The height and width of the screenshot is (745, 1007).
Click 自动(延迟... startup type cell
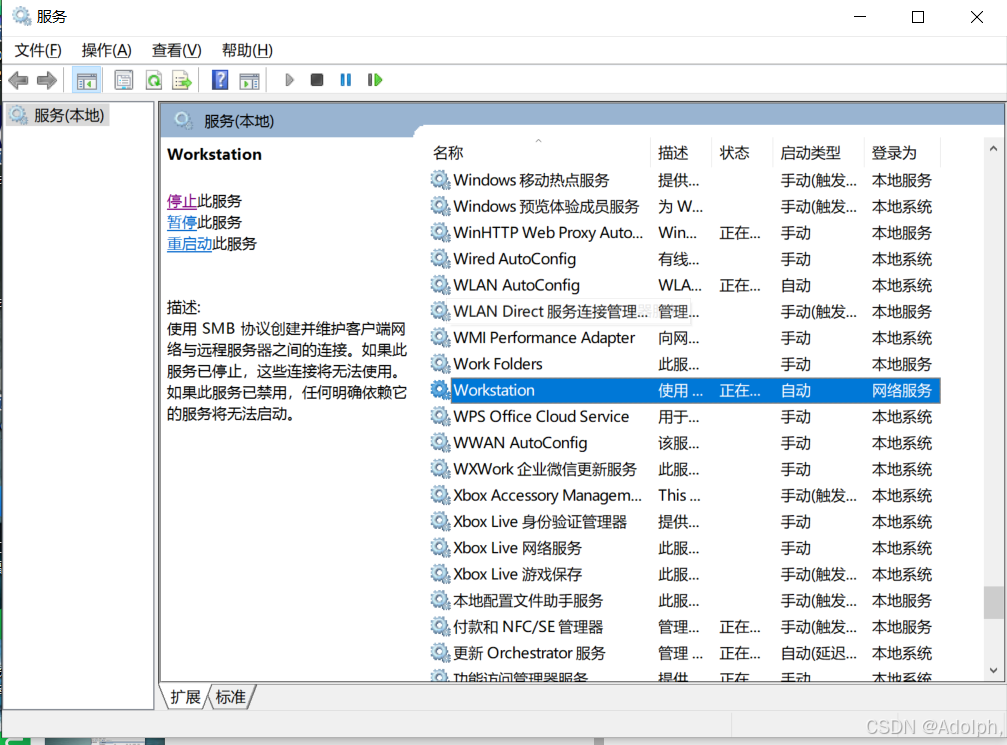[x=818, y=653]
